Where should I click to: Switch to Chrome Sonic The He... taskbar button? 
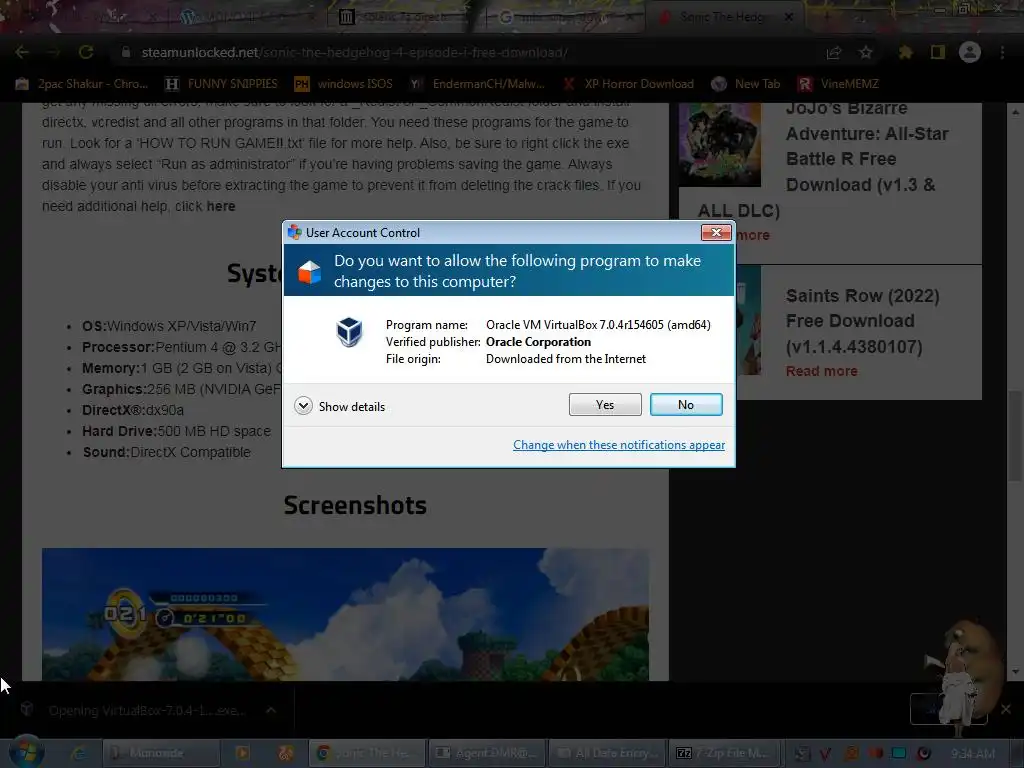367,753
